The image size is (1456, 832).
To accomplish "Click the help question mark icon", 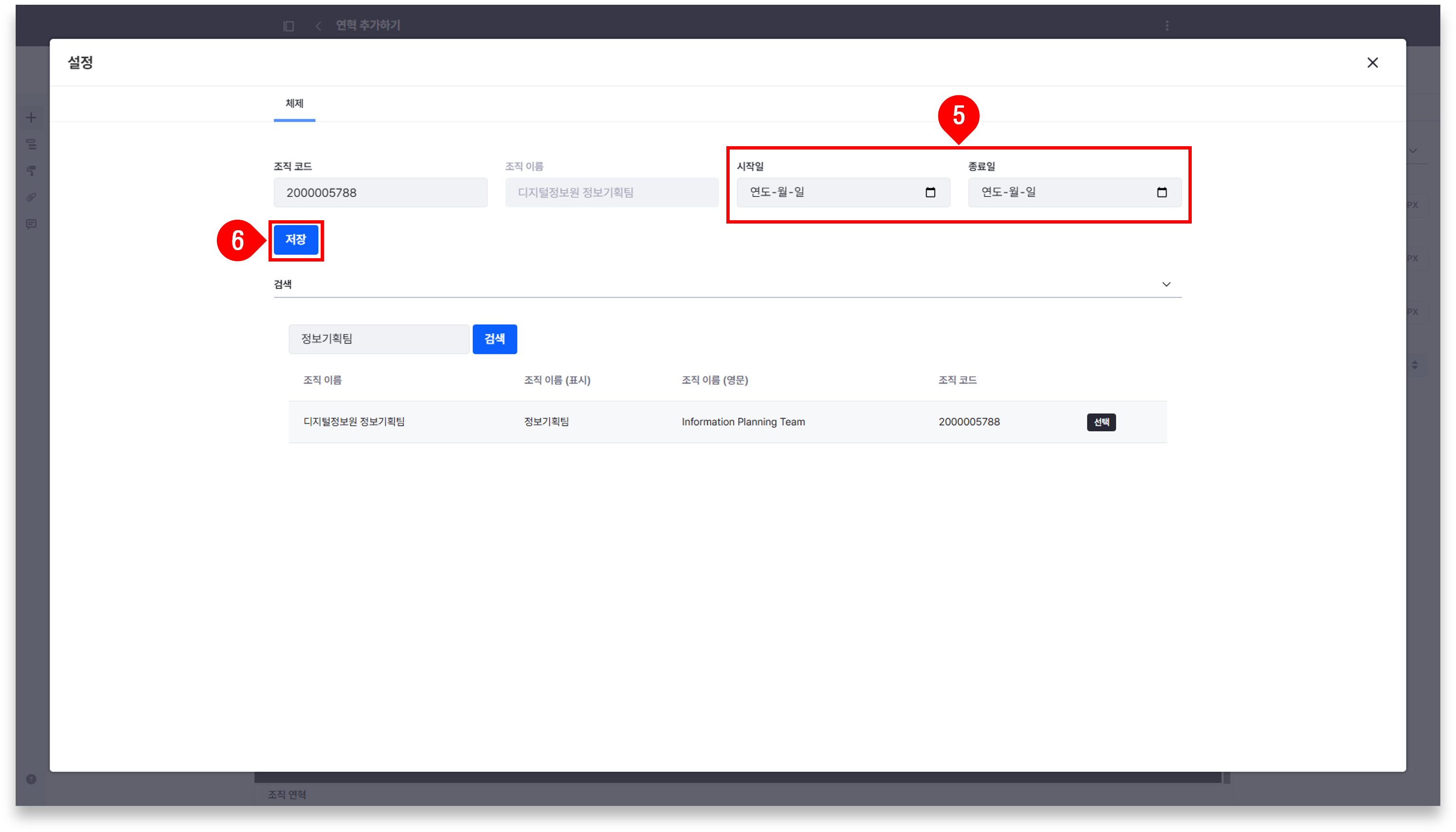I will coord(31,779).
